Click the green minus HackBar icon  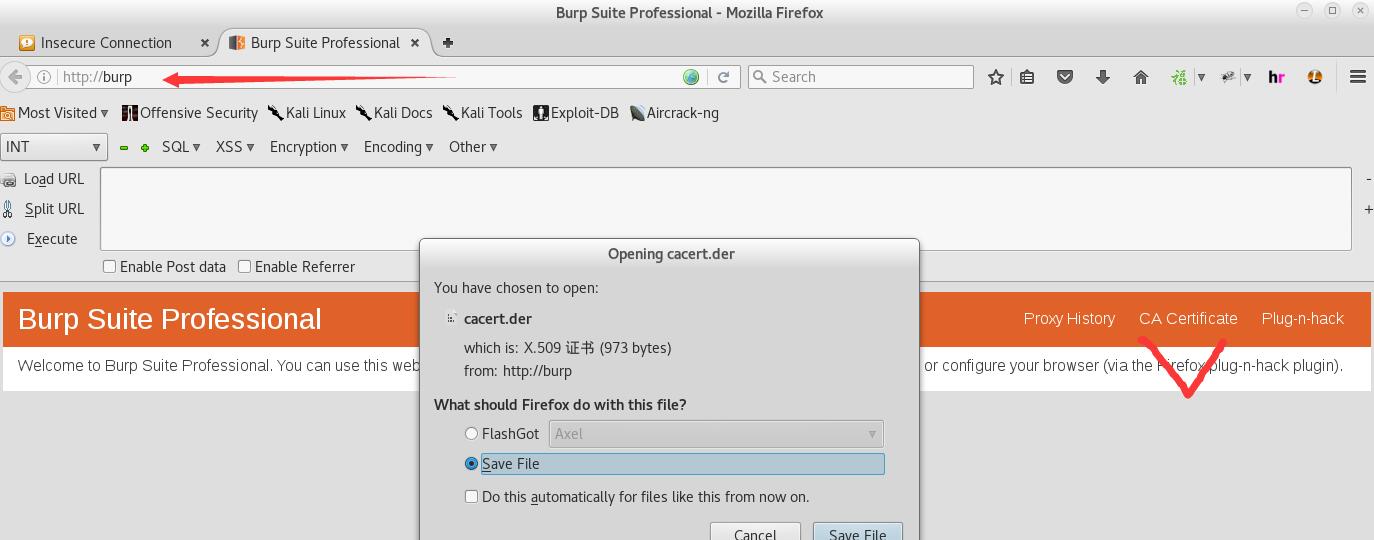(x=124, y=147)
